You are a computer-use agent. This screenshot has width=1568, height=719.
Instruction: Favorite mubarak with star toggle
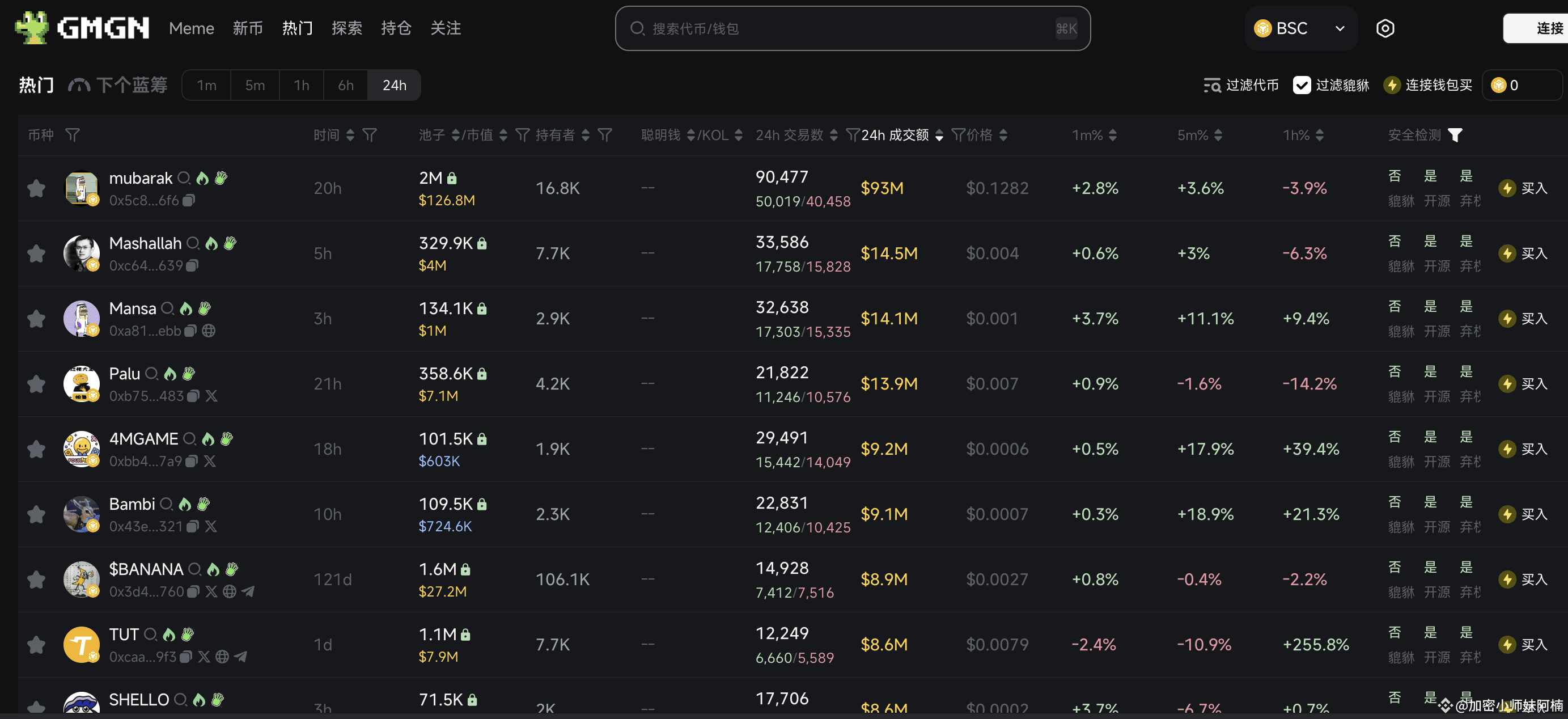36,188
